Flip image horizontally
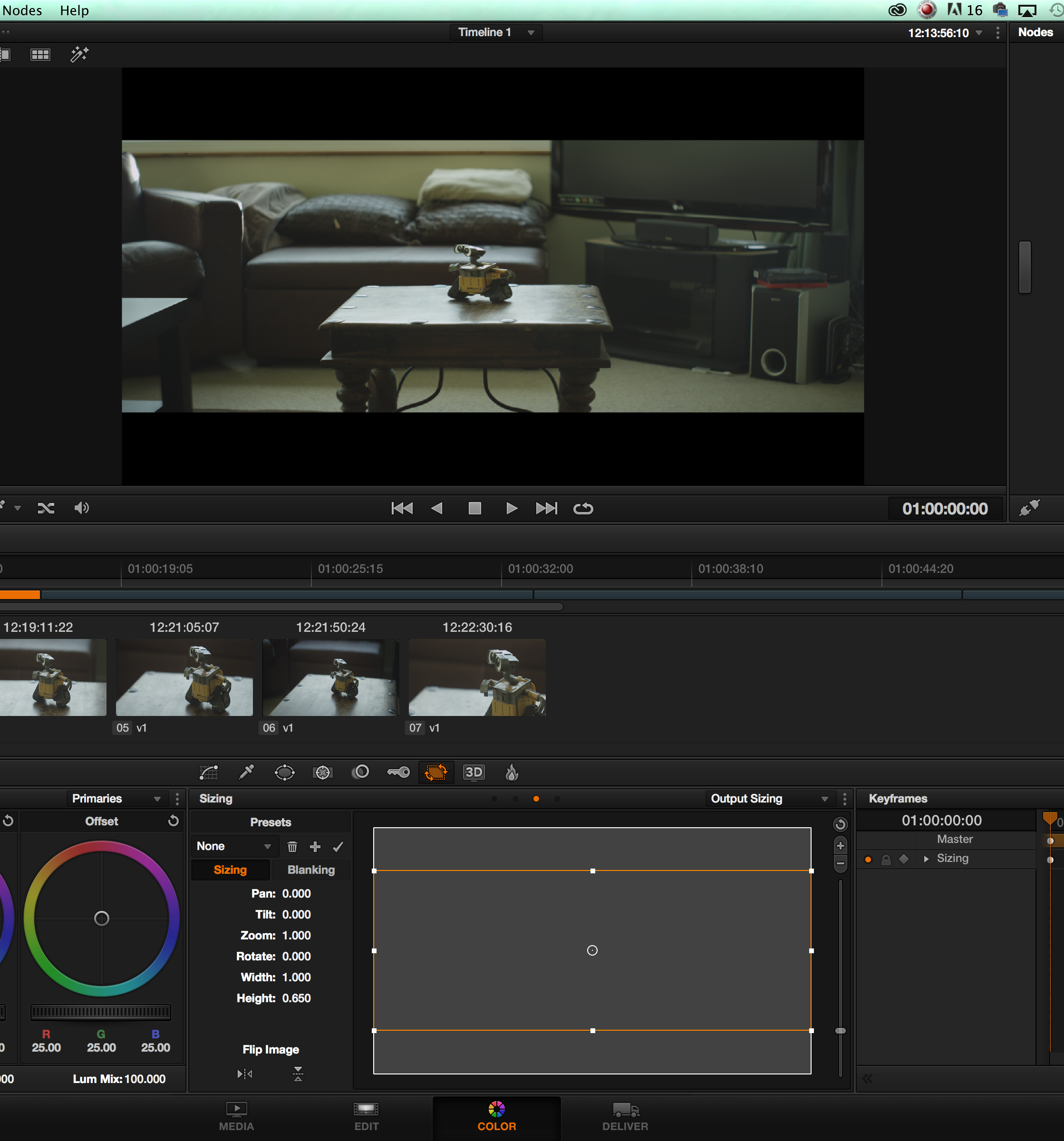 coord(245,1073)
